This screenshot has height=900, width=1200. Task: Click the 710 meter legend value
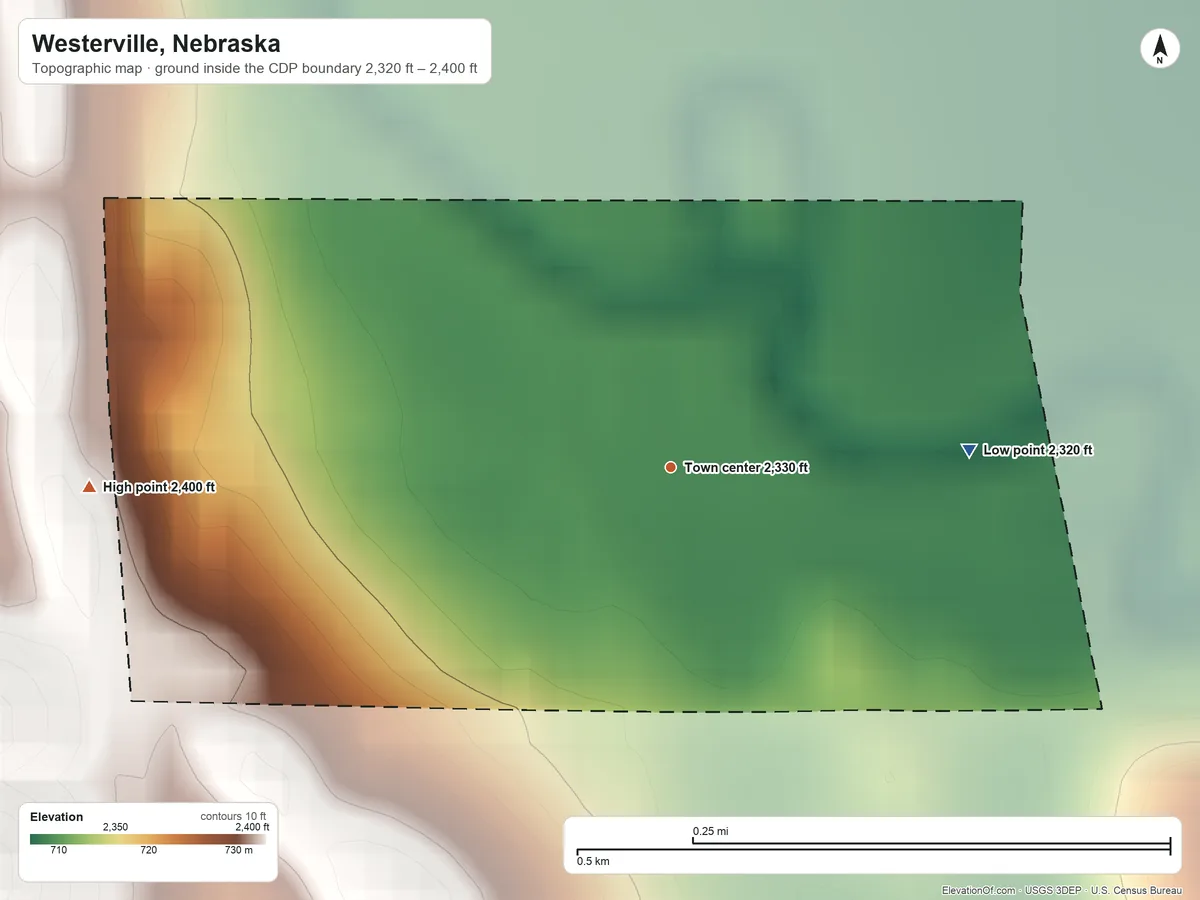point(58,850)
